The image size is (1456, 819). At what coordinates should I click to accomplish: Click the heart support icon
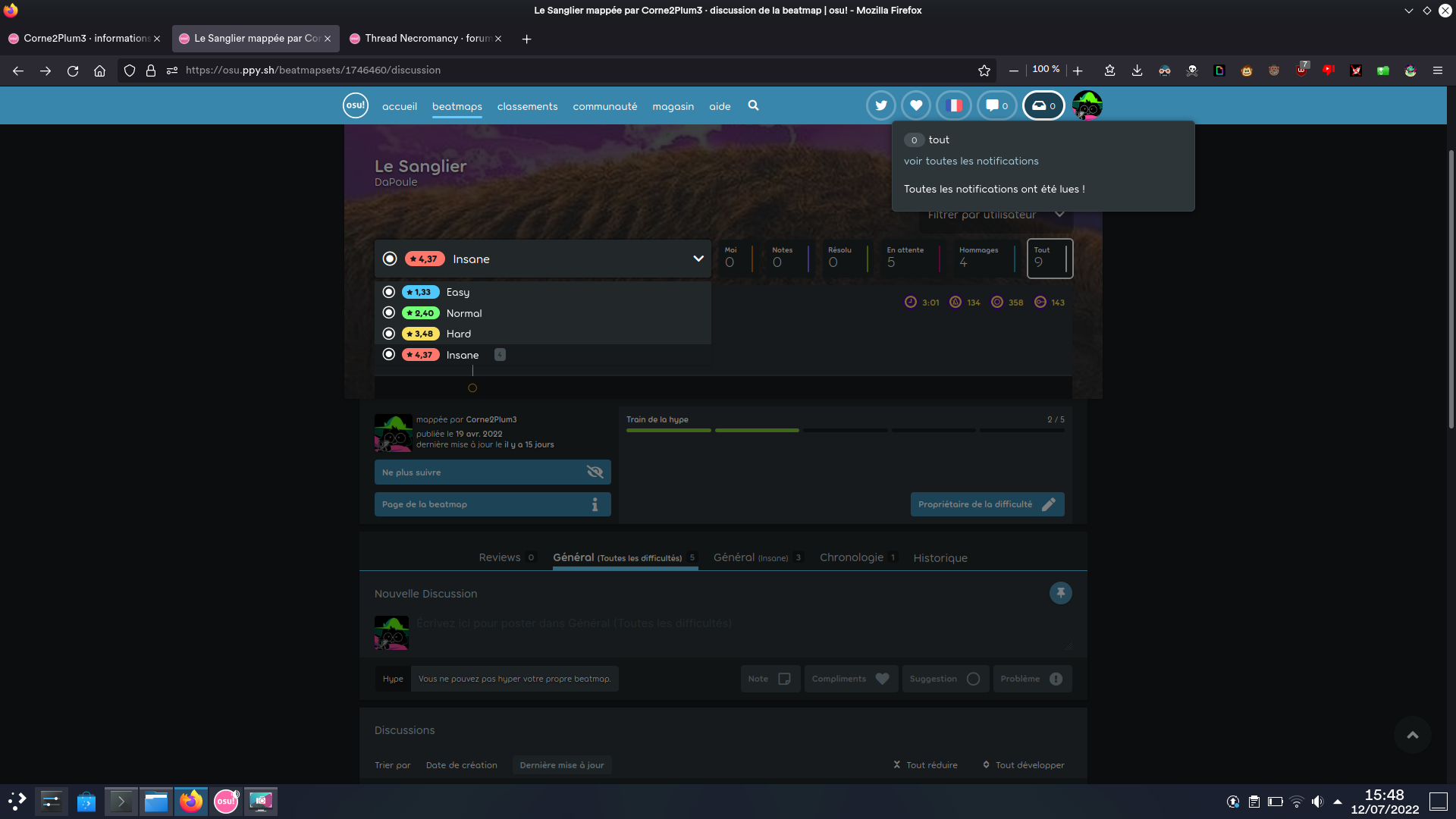pos(916,105)
